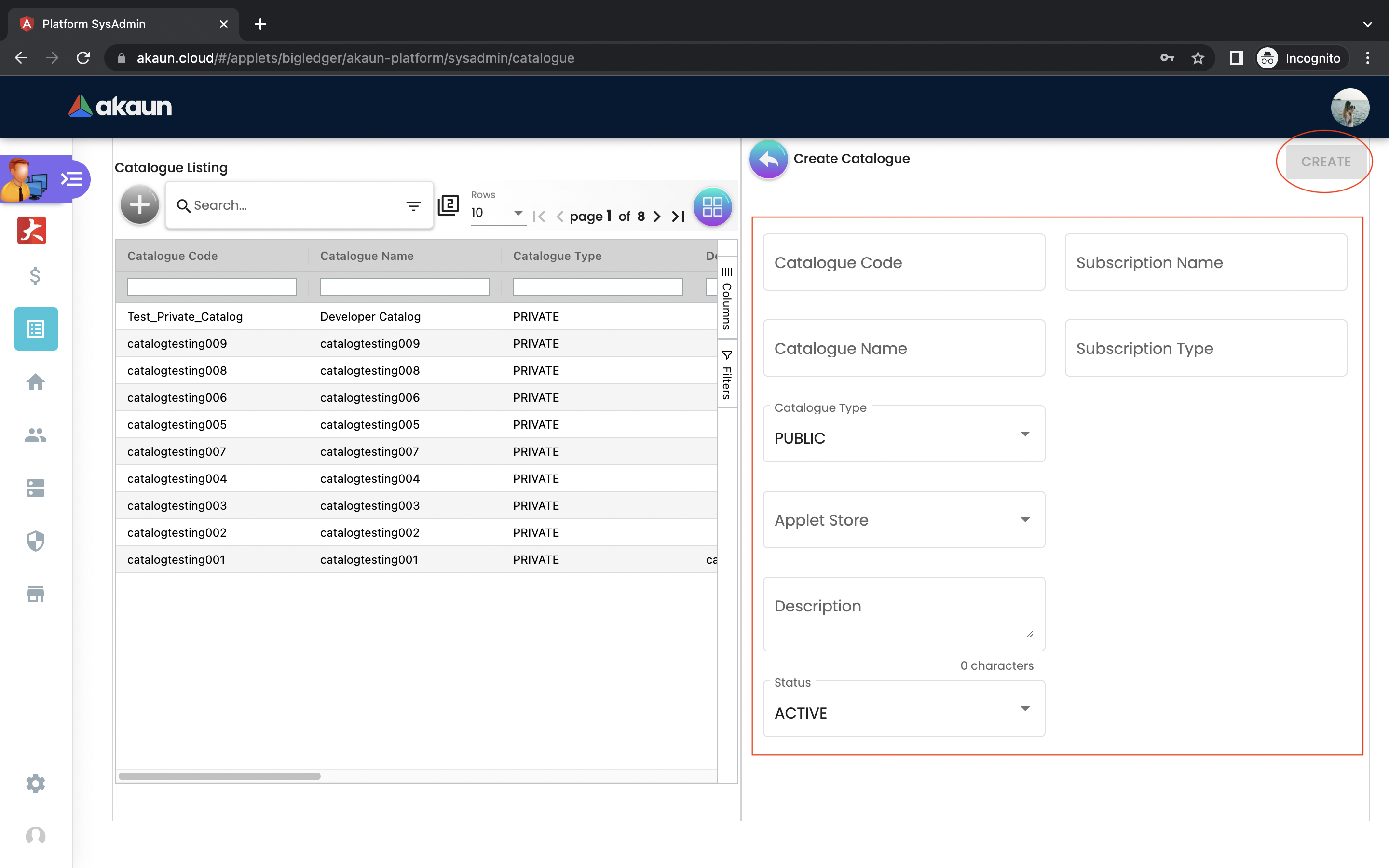Click the dollar sign sidebar icon
This screenshot has height=868, width=1389.
[x=35, y=276]
